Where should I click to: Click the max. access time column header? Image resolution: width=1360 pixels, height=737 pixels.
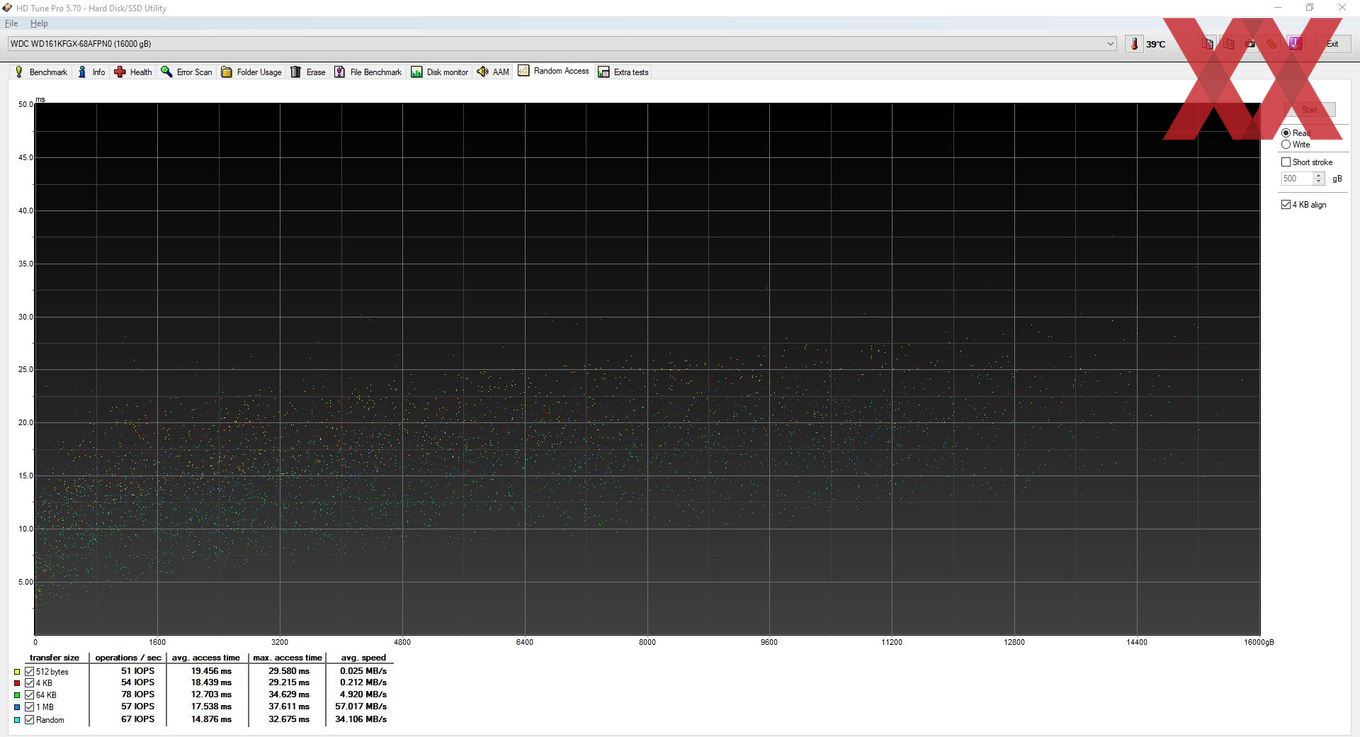coord(288,658)
